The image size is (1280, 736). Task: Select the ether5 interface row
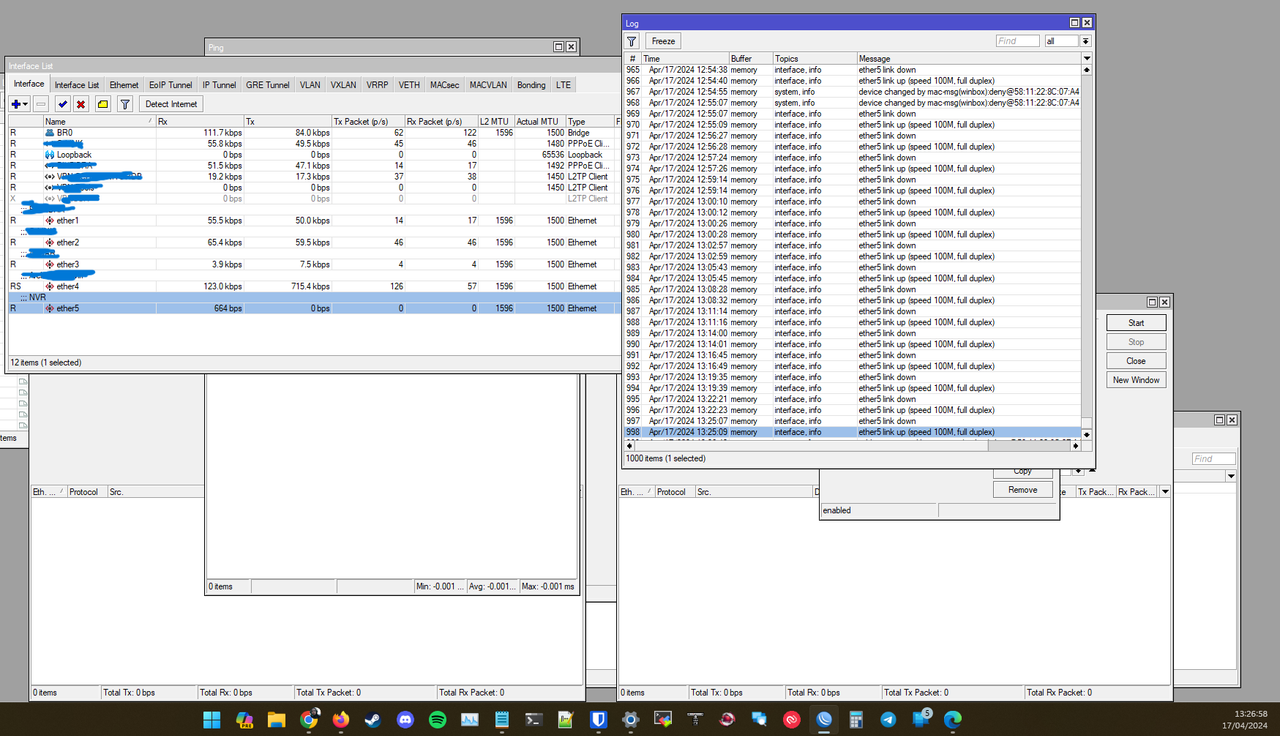point(311,308)
